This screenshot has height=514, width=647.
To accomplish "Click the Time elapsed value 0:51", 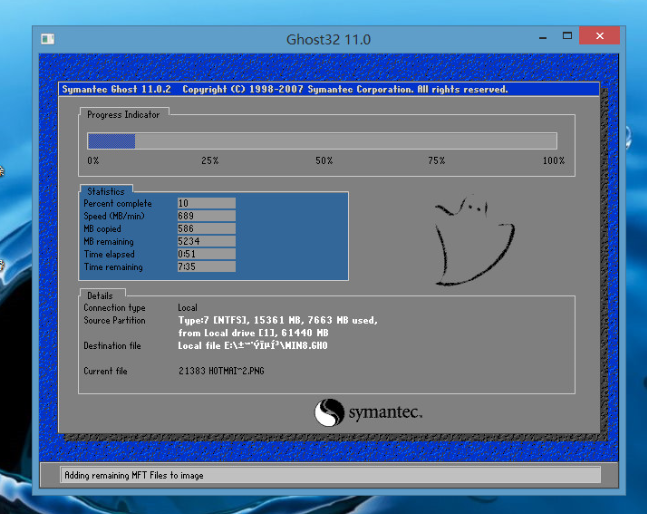I will 206,254.
